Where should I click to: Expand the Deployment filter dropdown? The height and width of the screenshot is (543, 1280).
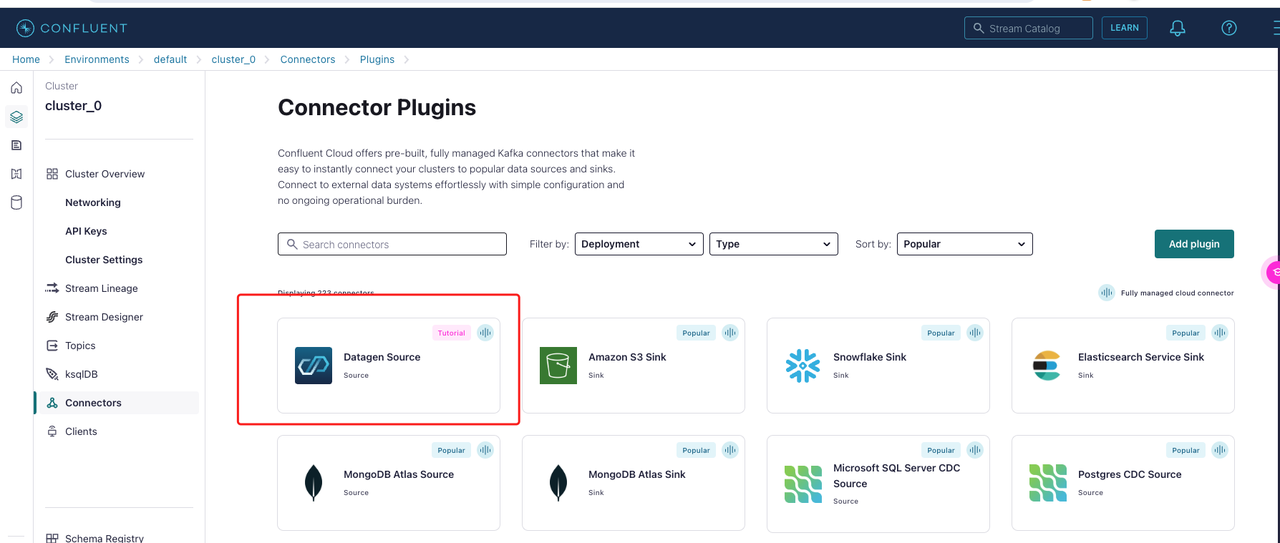tap(639, 244)
